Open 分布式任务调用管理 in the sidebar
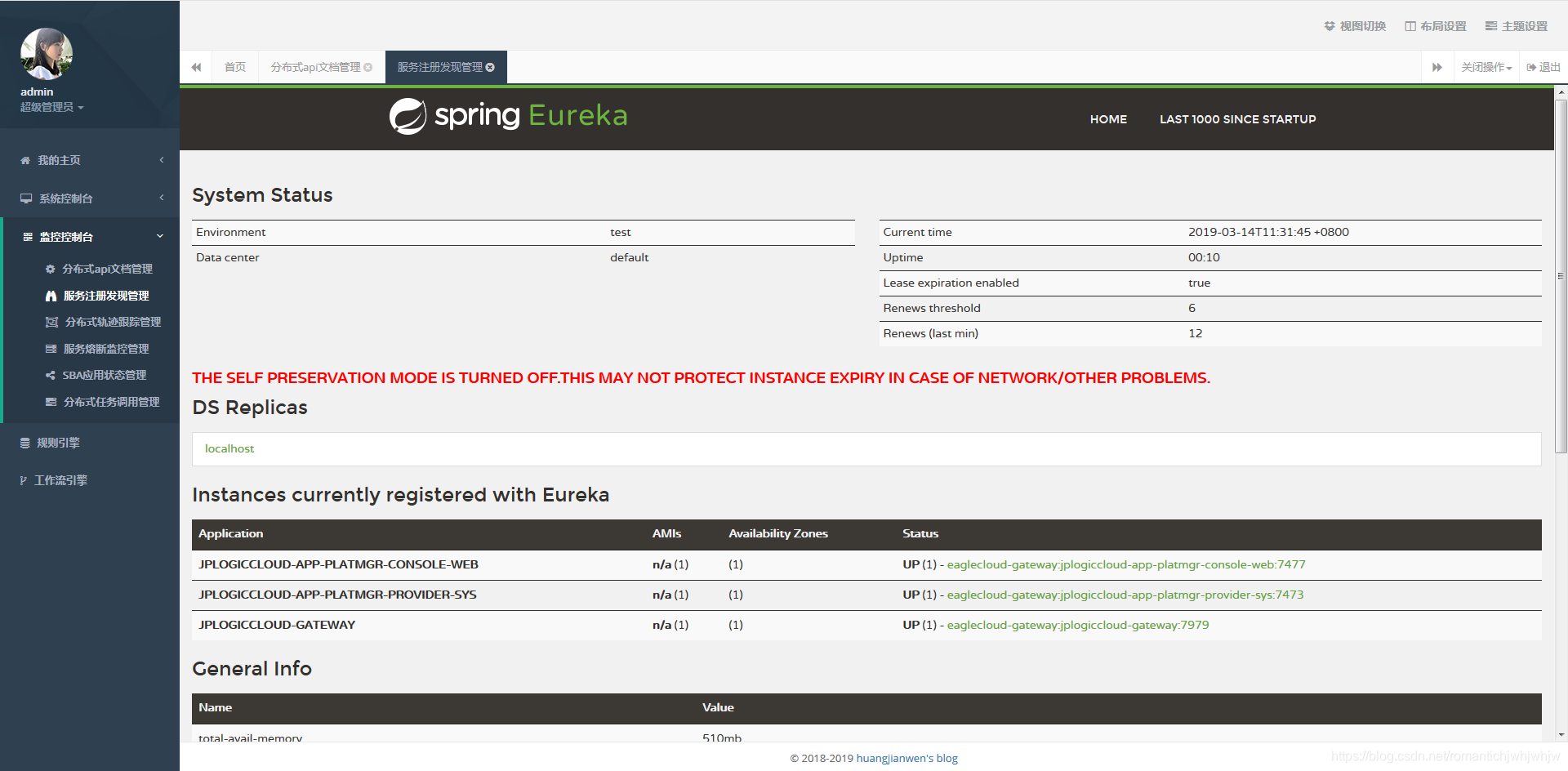1568x771 pixels. [111, 402]
